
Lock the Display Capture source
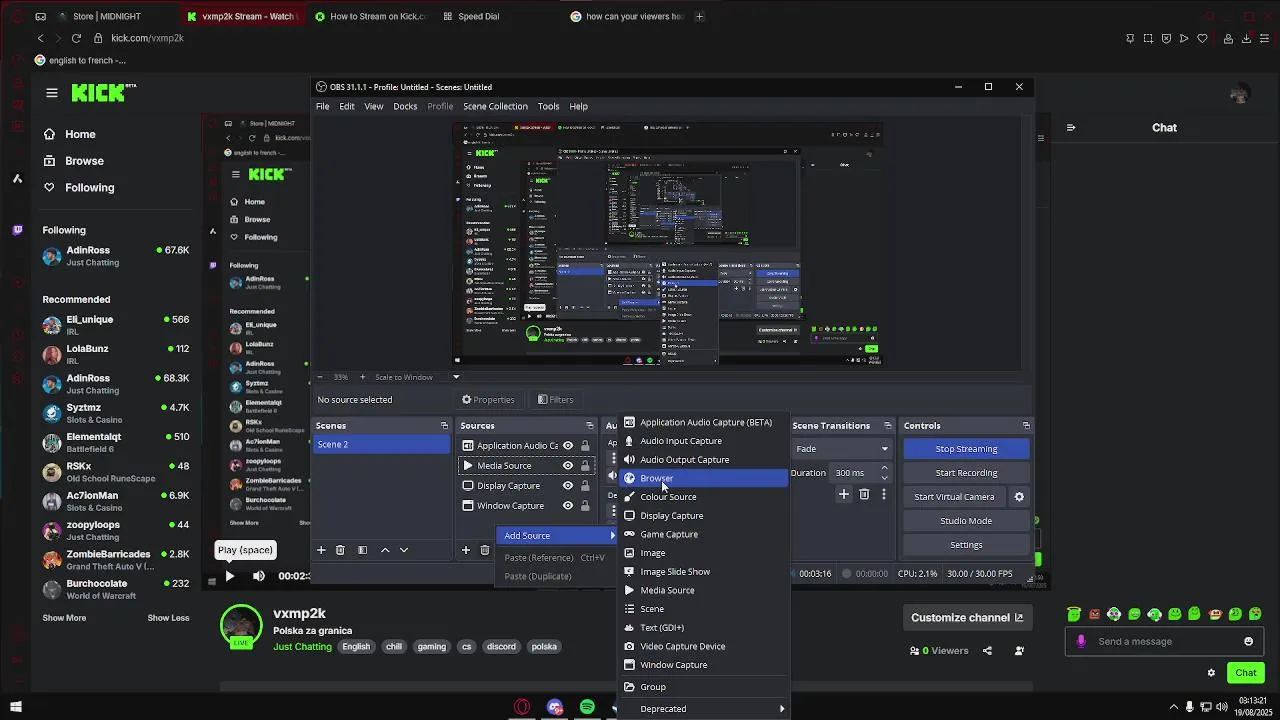click(585, 486)
